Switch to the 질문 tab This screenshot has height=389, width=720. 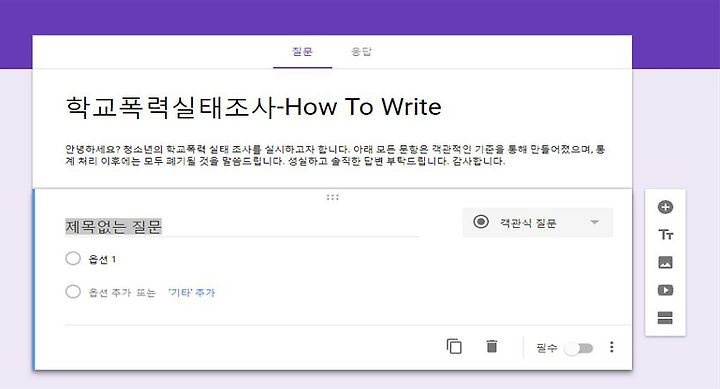click(302, 51)
